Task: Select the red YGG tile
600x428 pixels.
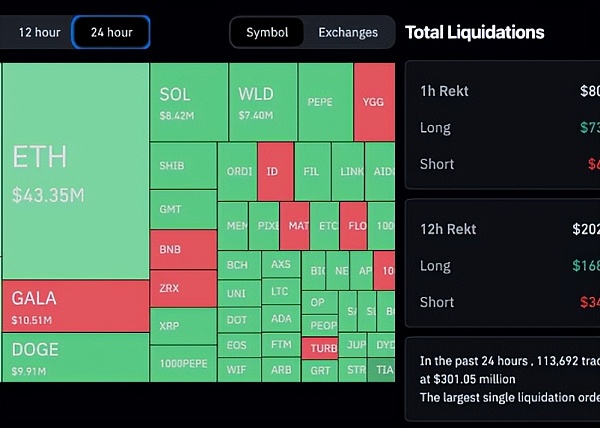Action: 374,102
